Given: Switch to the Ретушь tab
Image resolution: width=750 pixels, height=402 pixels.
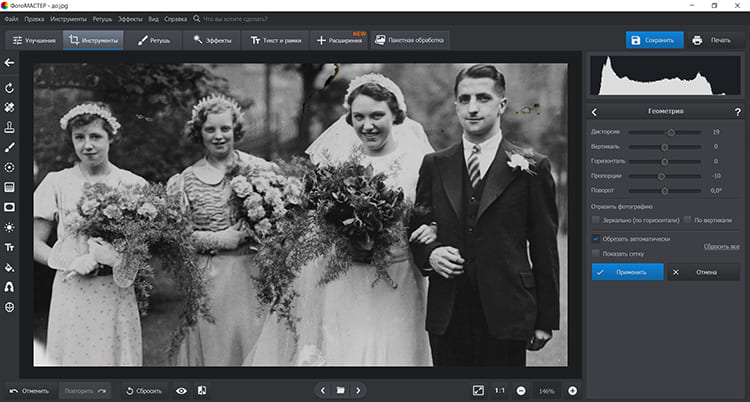Looking at the screenshot, I should (x=156, y=41).
